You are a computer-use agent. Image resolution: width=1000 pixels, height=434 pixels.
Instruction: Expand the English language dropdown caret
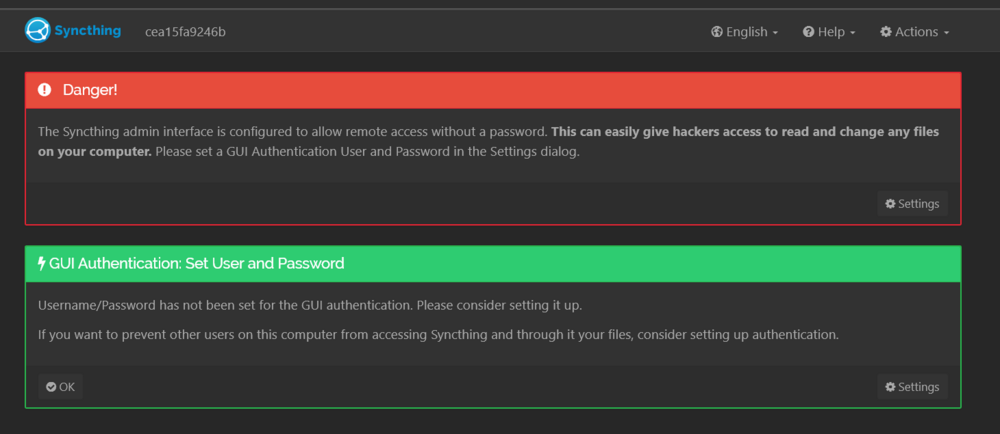point(775,33)
